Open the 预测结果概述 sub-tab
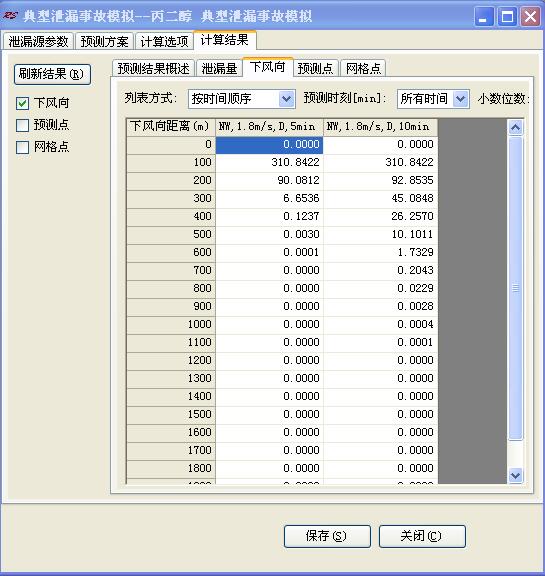Viewport: 545px width, 576px height. 153,68
